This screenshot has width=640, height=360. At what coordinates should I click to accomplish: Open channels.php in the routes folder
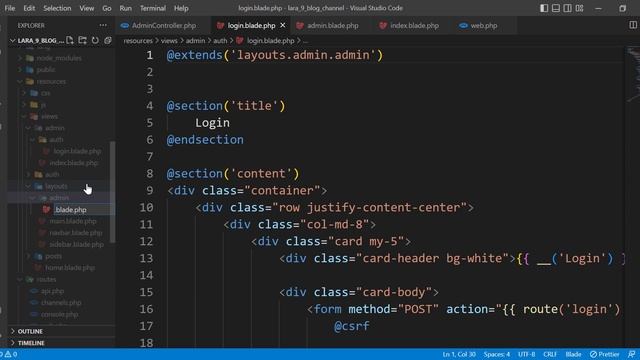[60, 303]
